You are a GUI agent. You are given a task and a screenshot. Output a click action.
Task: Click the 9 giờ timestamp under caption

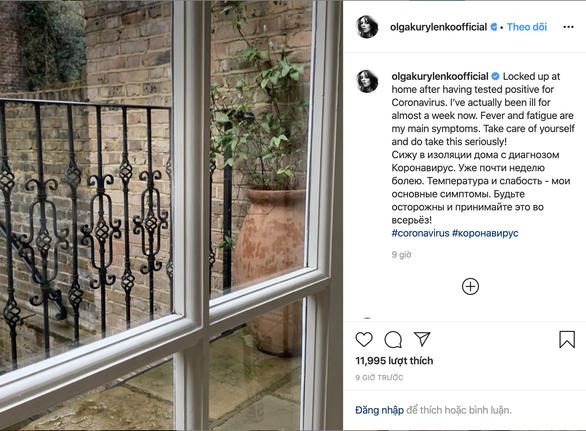(x=401, y=255)
